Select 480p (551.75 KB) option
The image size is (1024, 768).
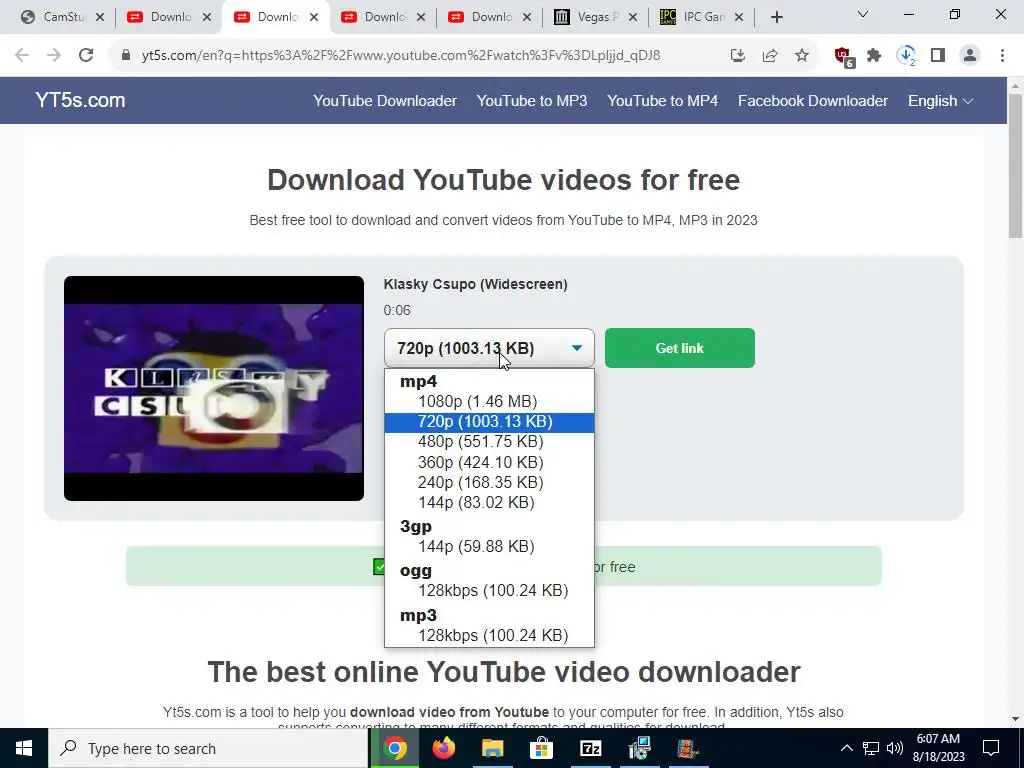click(489, 442)
